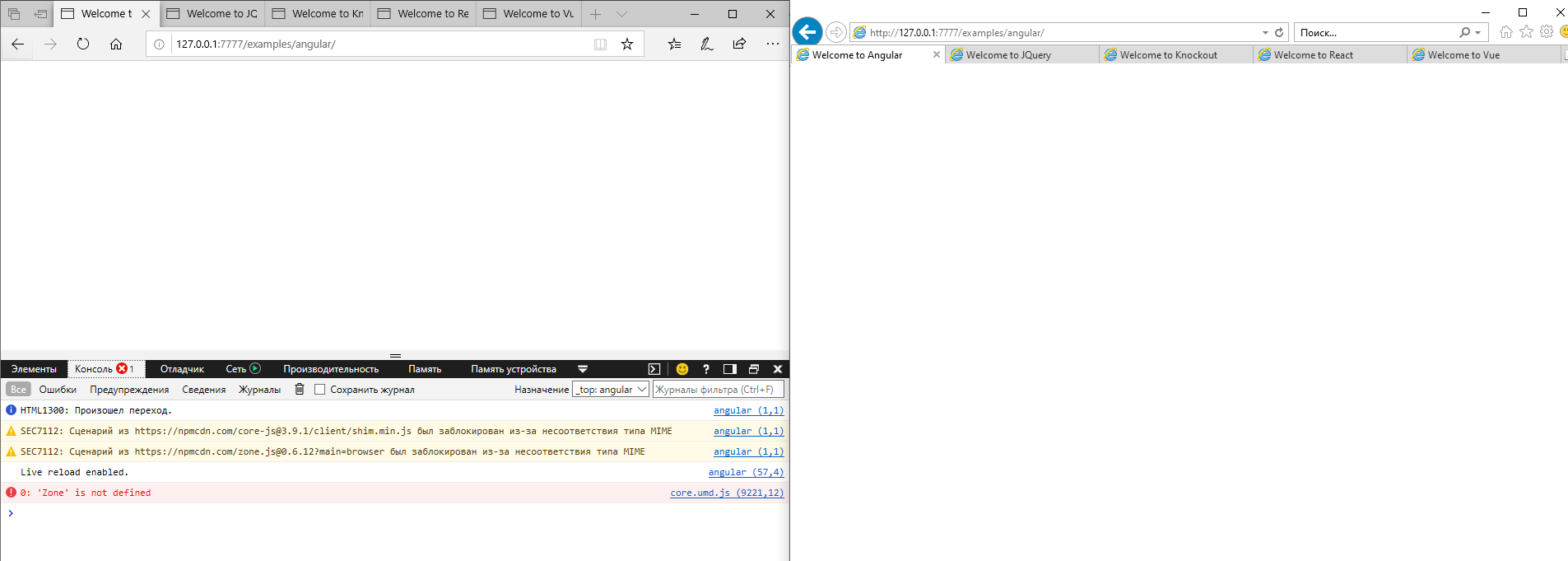
Task: Select the 'Zone' is not defined error
Action: pyautogui.click(x=395, y=493)
